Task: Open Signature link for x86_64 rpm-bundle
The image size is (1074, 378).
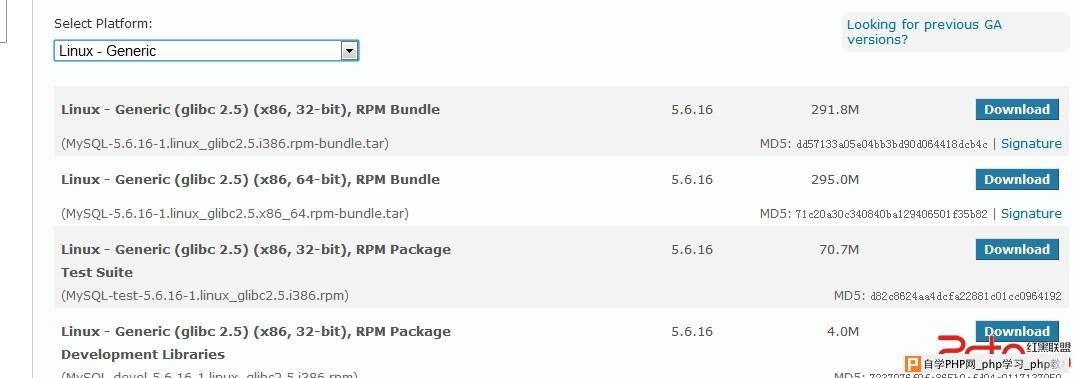Action: click(x=1031, y=214)
